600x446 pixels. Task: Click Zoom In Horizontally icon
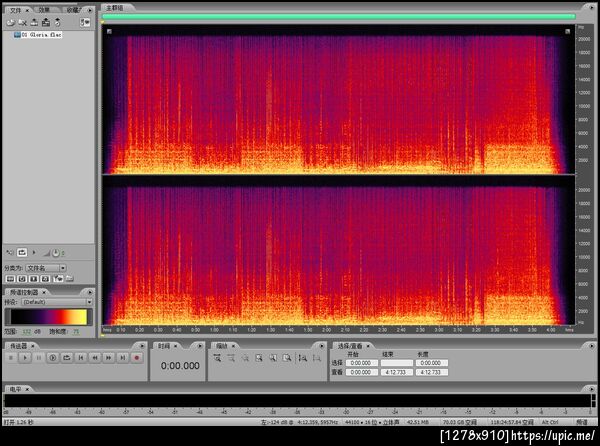coord(217,358)
